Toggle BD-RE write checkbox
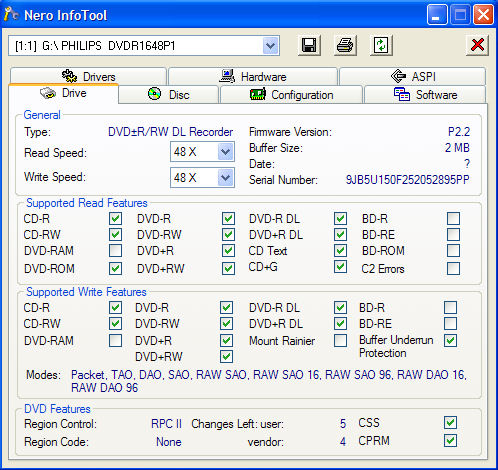 (450, 323)
